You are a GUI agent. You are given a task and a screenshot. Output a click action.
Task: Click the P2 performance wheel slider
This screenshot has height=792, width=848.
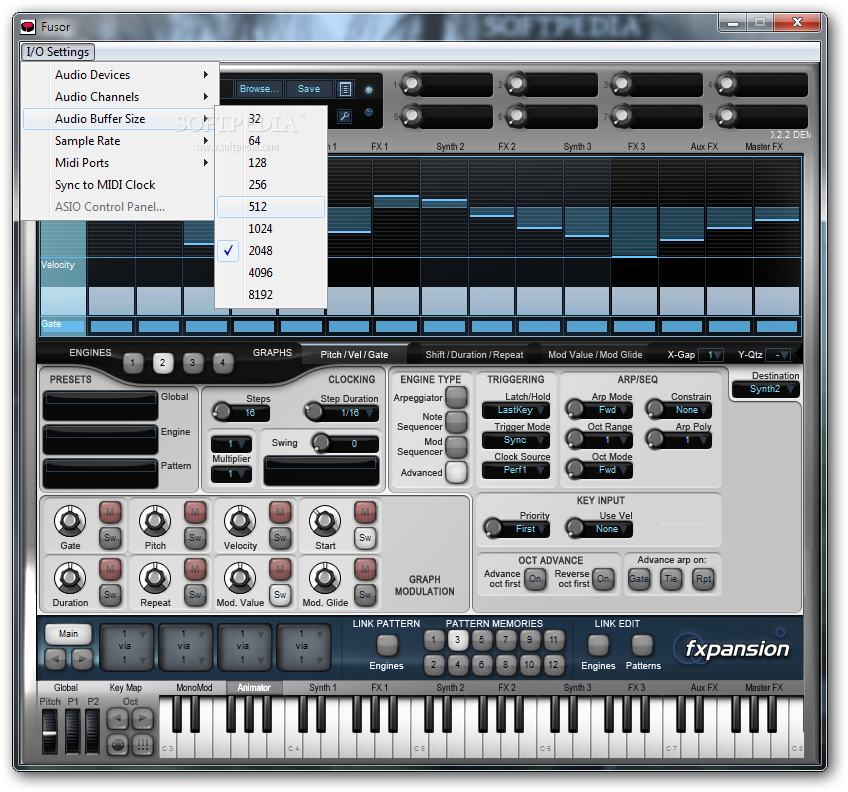pyautogui.click(x=92, y=731)
